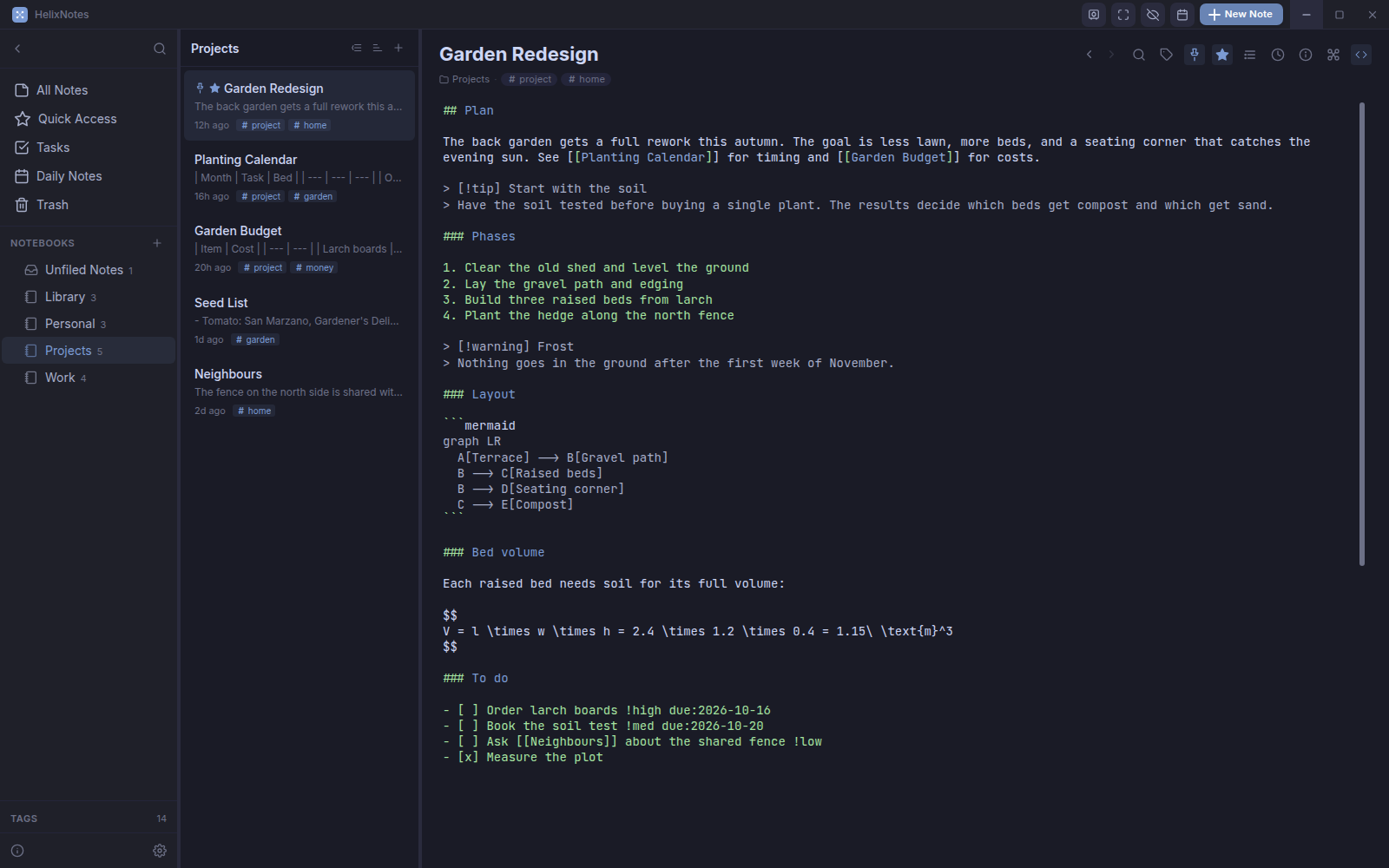Add a new notebook with the plus icon
The width and height of the screenshot is (1389, 868).
[x=157, y=243]
